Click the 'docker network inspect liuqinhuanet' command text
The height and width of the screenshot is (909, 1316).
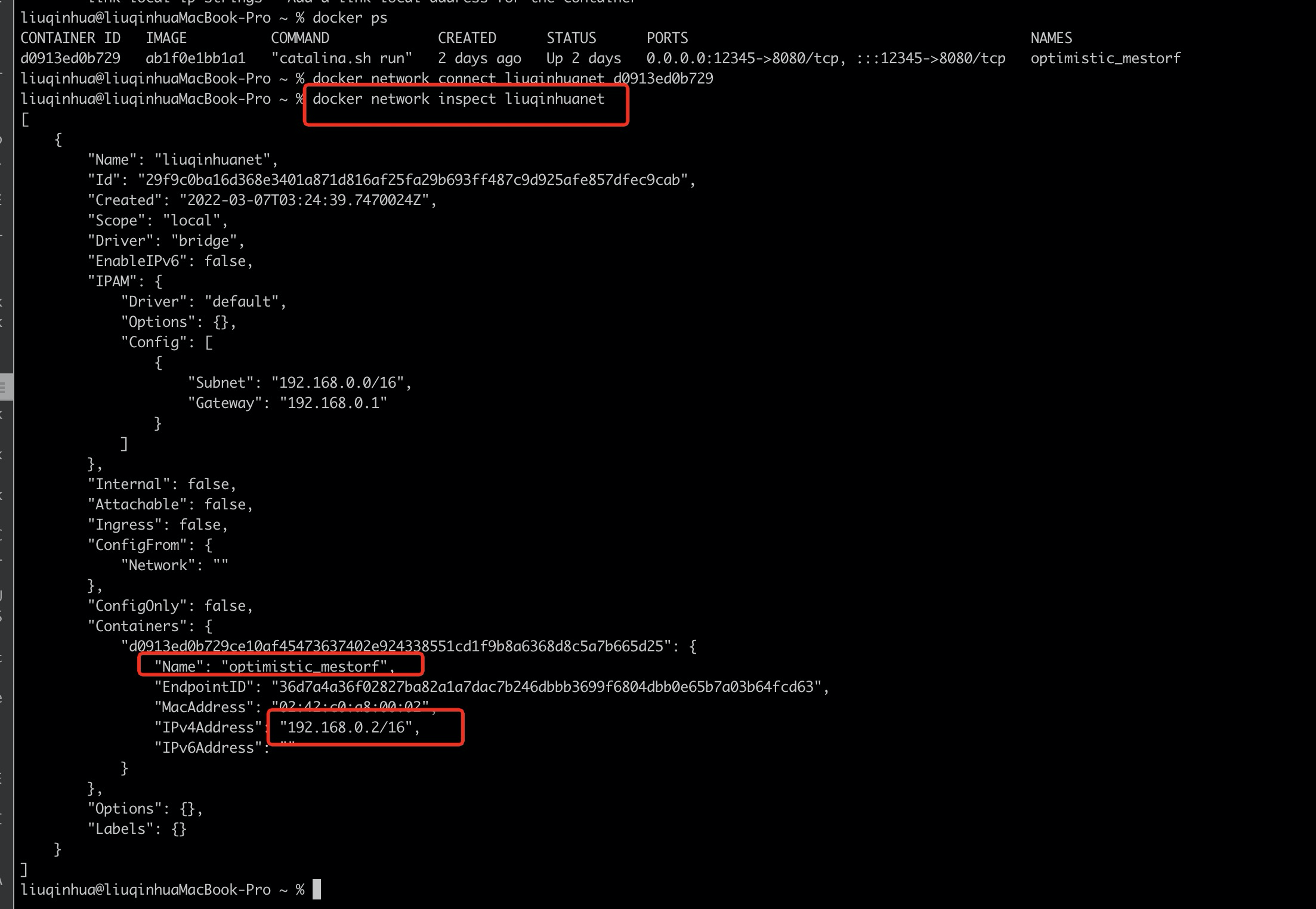(x=458, y=99)
